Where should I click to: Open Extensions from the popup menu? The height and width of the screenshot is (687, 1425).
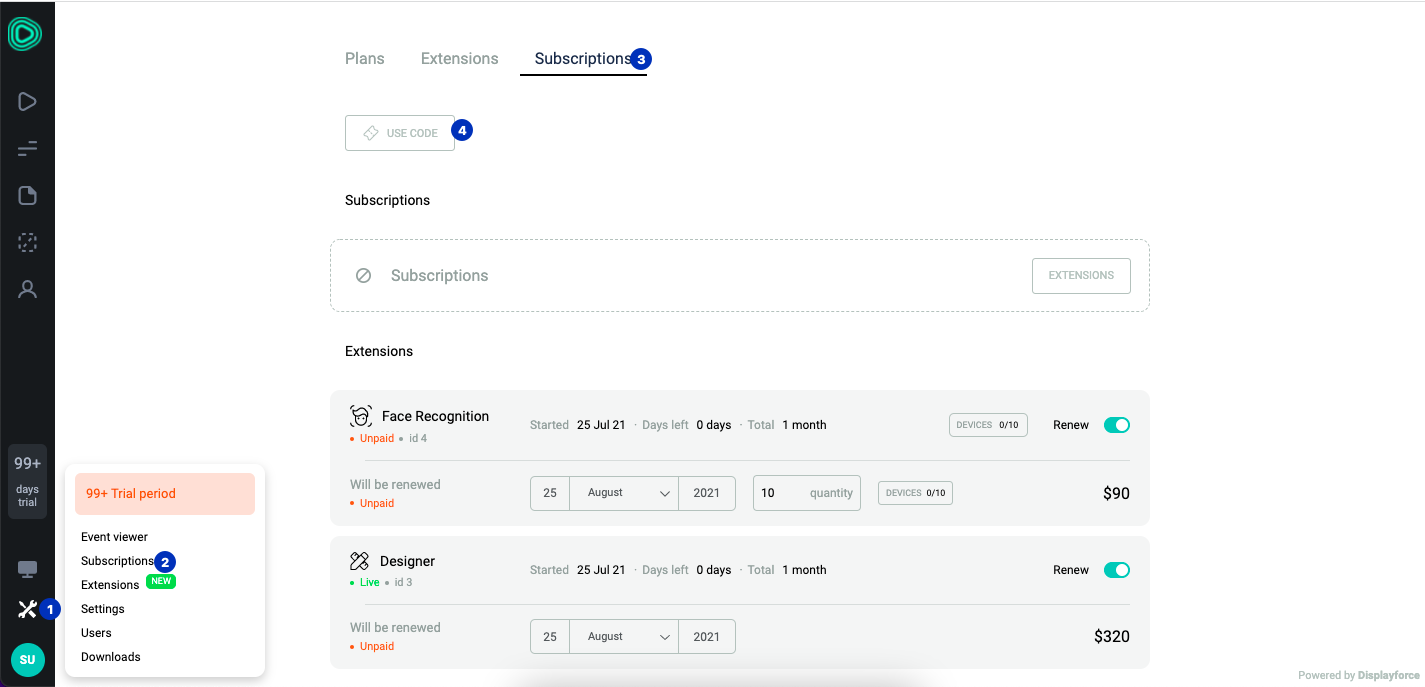(110, 585)
